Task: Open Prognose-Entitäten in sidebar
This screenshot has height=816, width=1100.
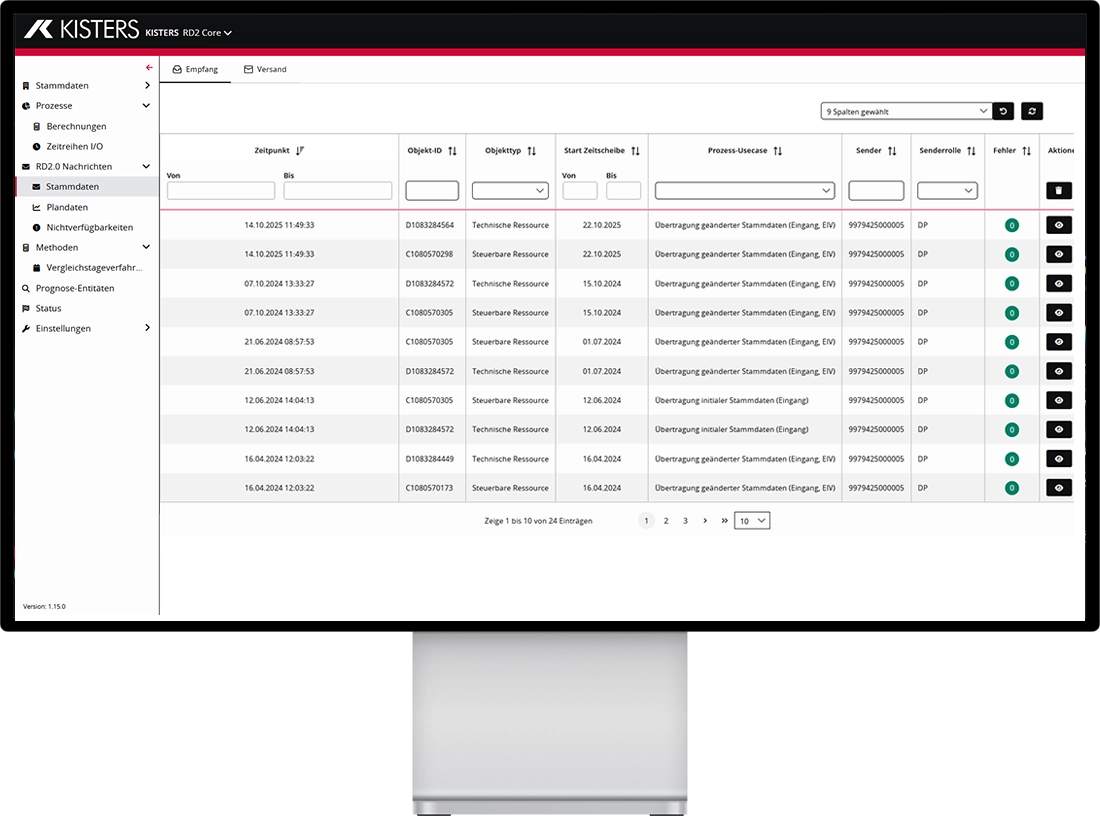Action: (x=74, y=288)
